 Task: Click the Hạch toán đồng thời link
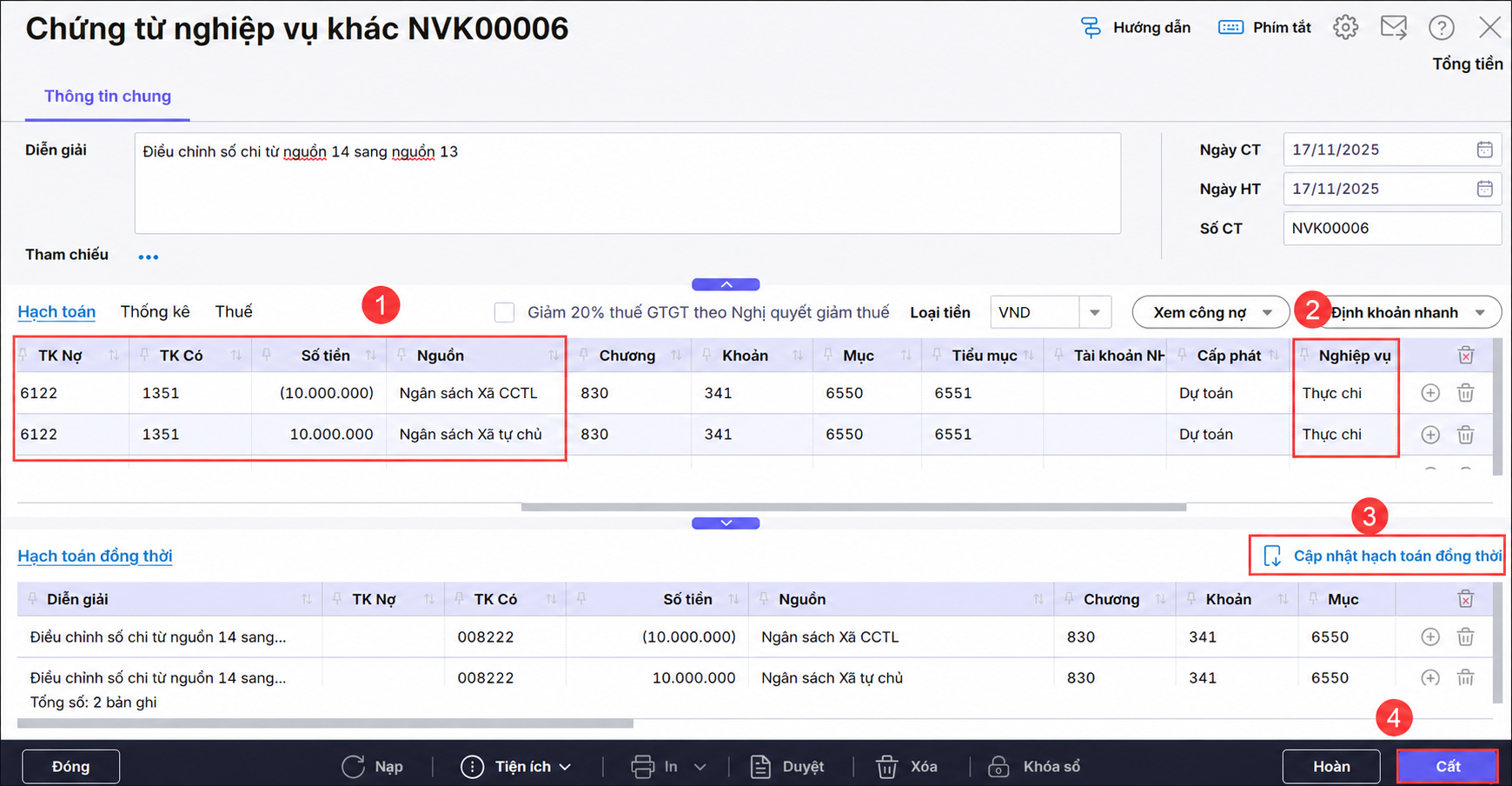click(95, 556)
